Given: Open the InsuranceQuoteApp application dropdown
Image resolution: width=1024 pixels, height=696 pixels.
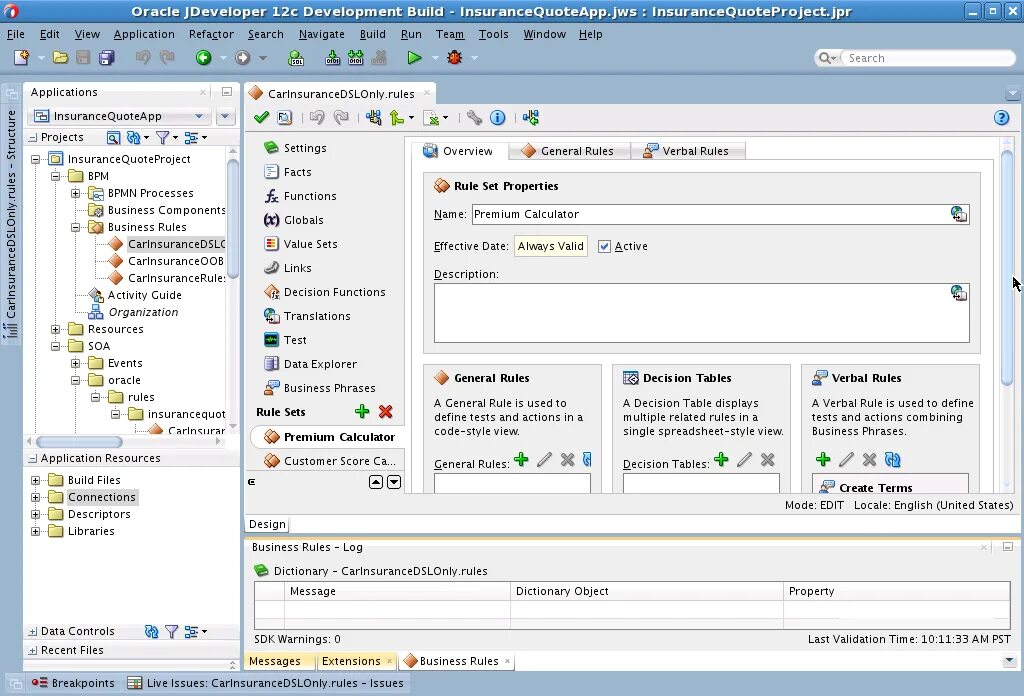Looking at the screenshot, I should pos(199,116).
